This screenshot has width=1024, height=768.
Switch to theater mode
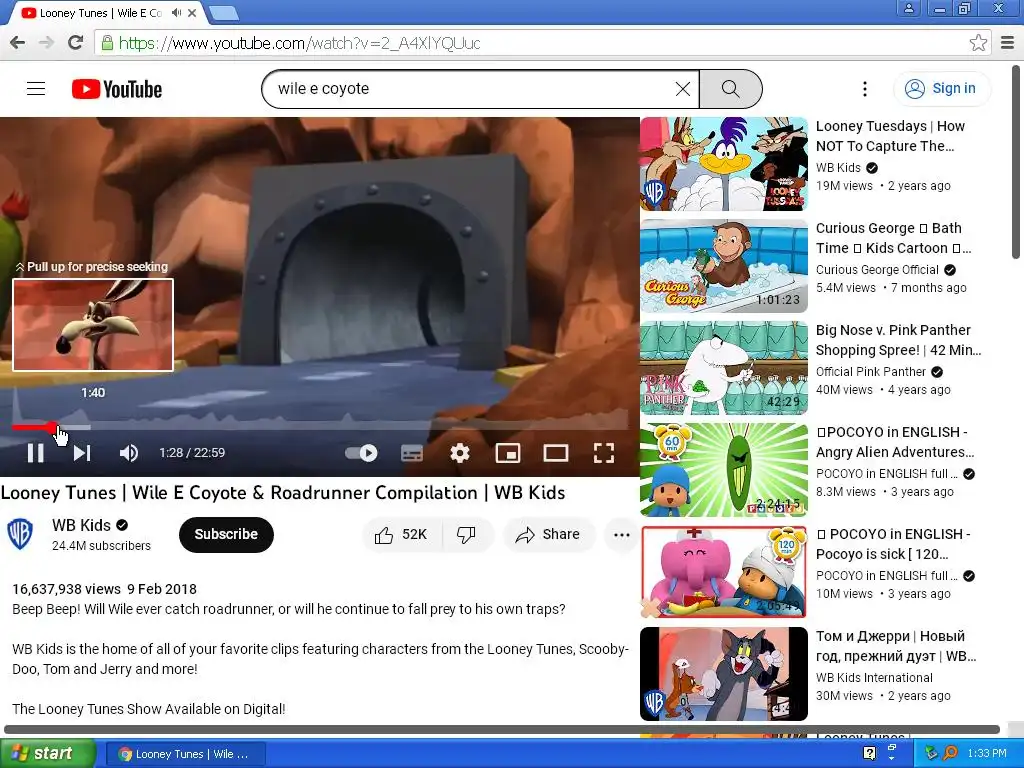point(556,453)
